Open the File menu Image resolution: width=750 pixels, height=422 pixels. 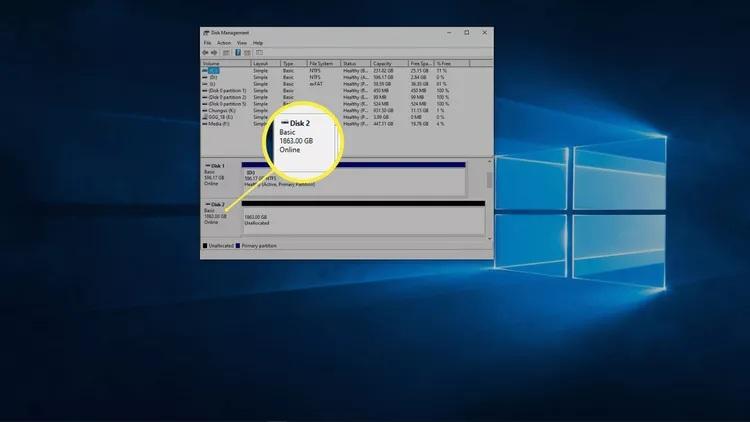coord(208,43)
